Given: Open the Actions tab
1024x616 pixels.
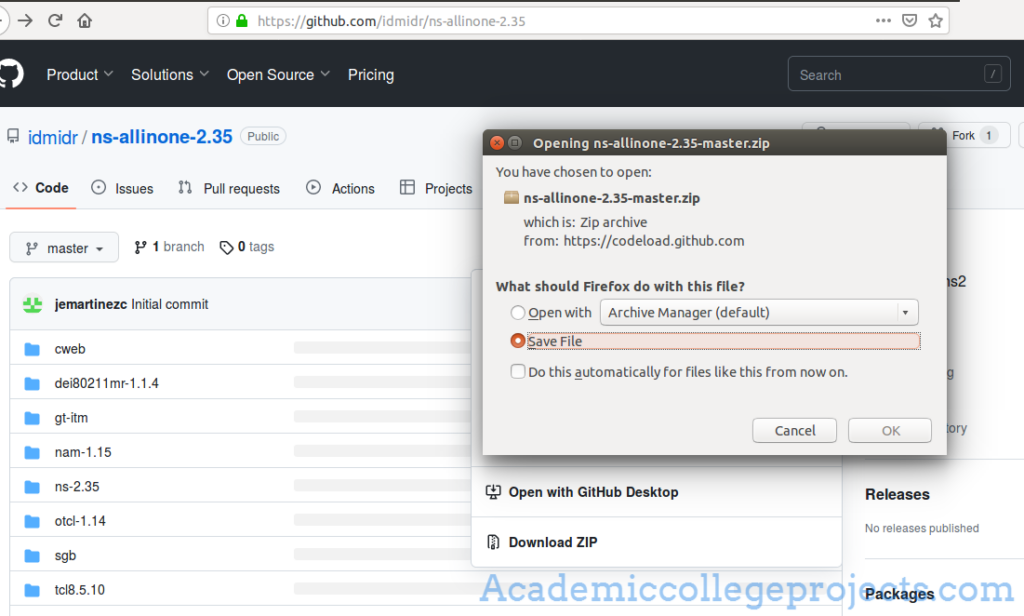Looking at the screenshot, I should click(x=341, y=188).
